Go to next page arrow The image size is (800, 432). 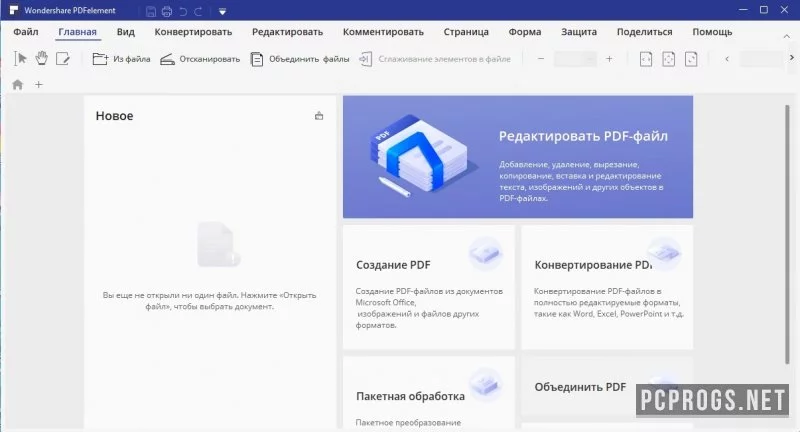(791, 58)
